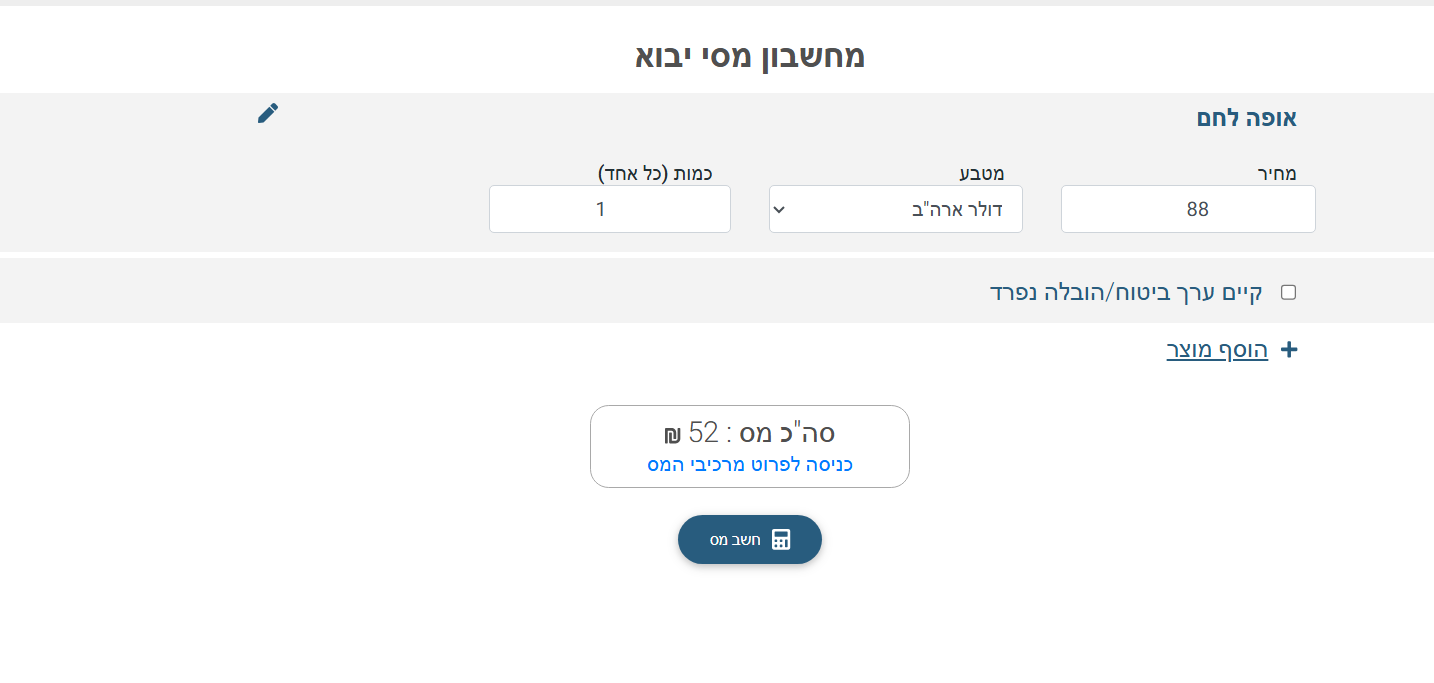Click the כמות (כל אחד) quantity label
Screen dimensions: 1434x683
655,173
